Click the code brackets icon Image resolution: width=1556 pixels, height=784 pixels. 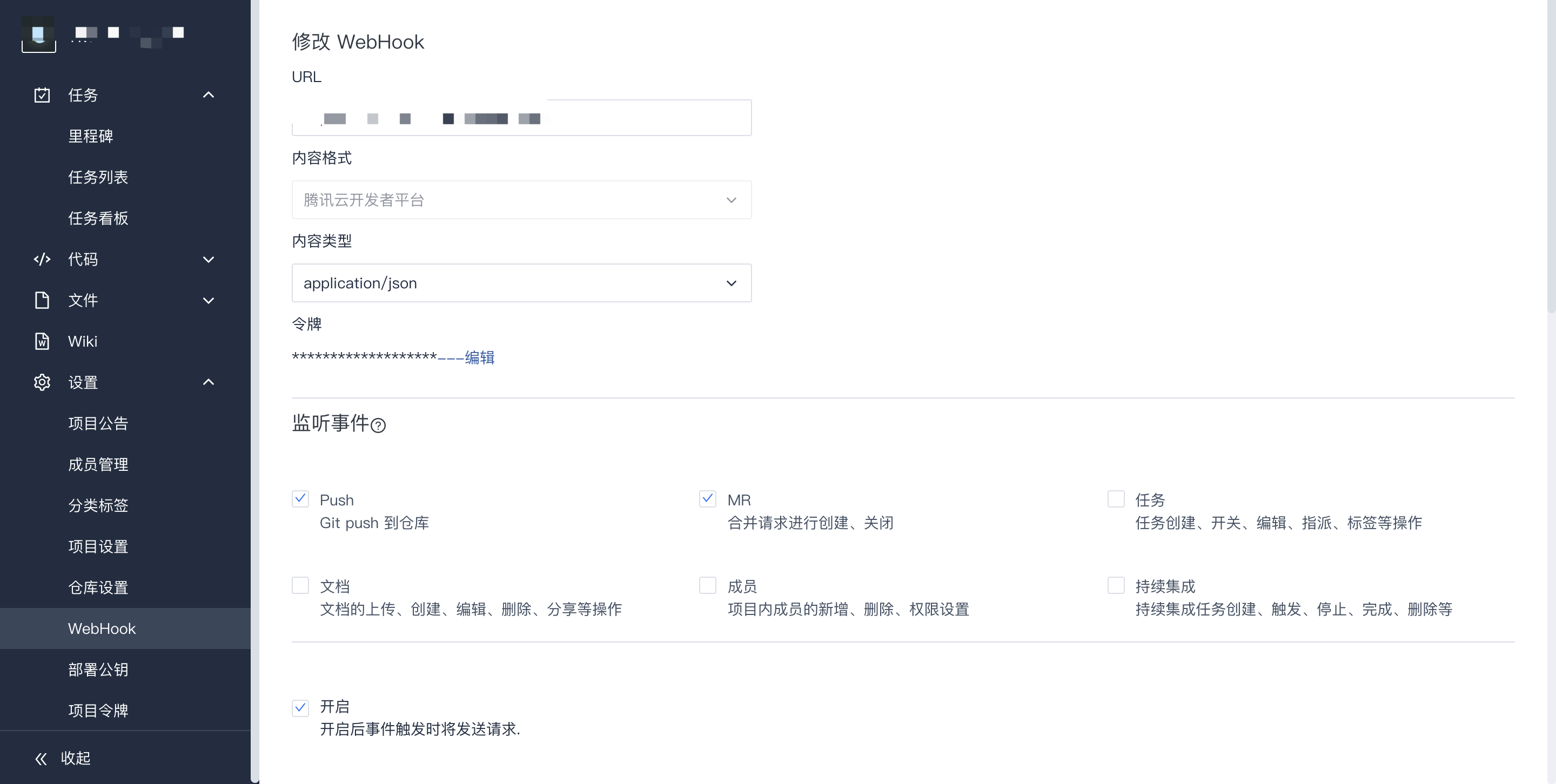coord(42,260)
